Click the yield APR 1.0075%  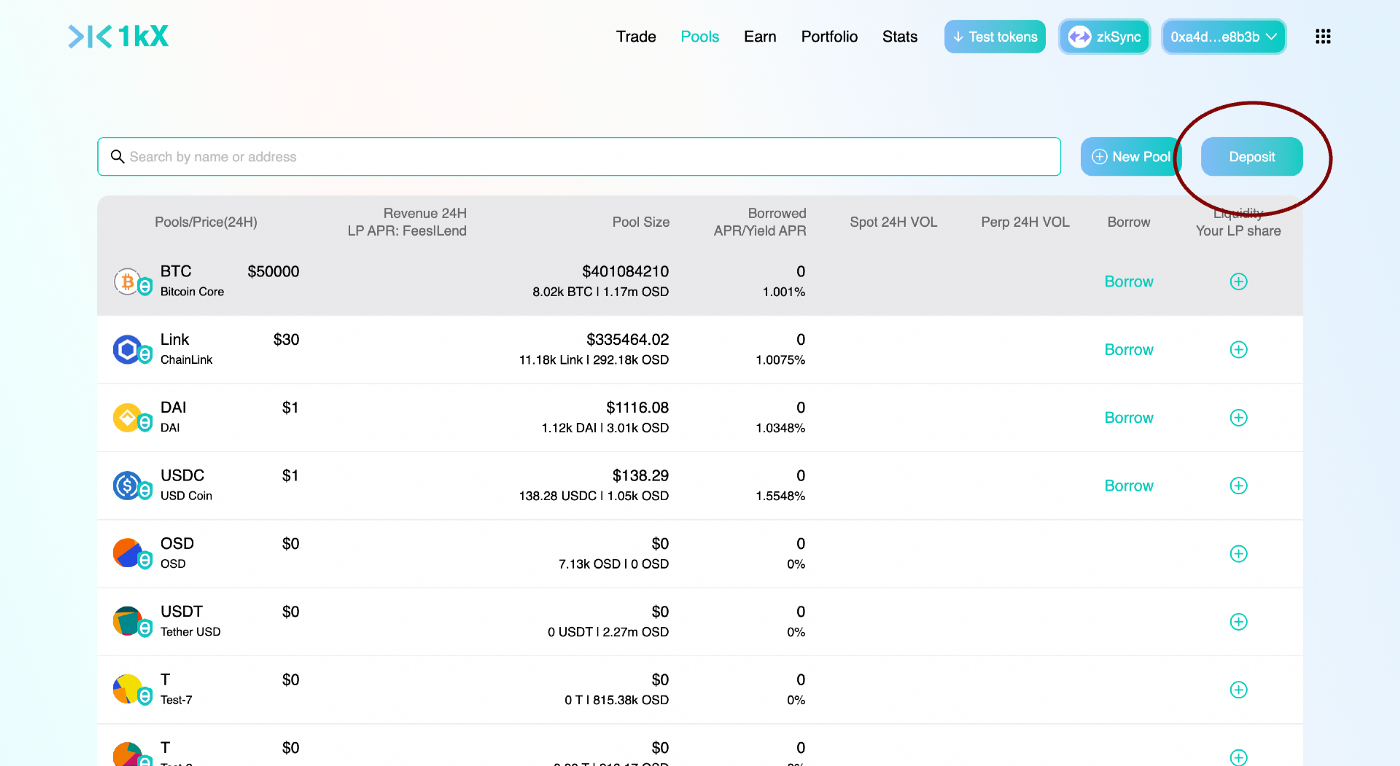781,360
